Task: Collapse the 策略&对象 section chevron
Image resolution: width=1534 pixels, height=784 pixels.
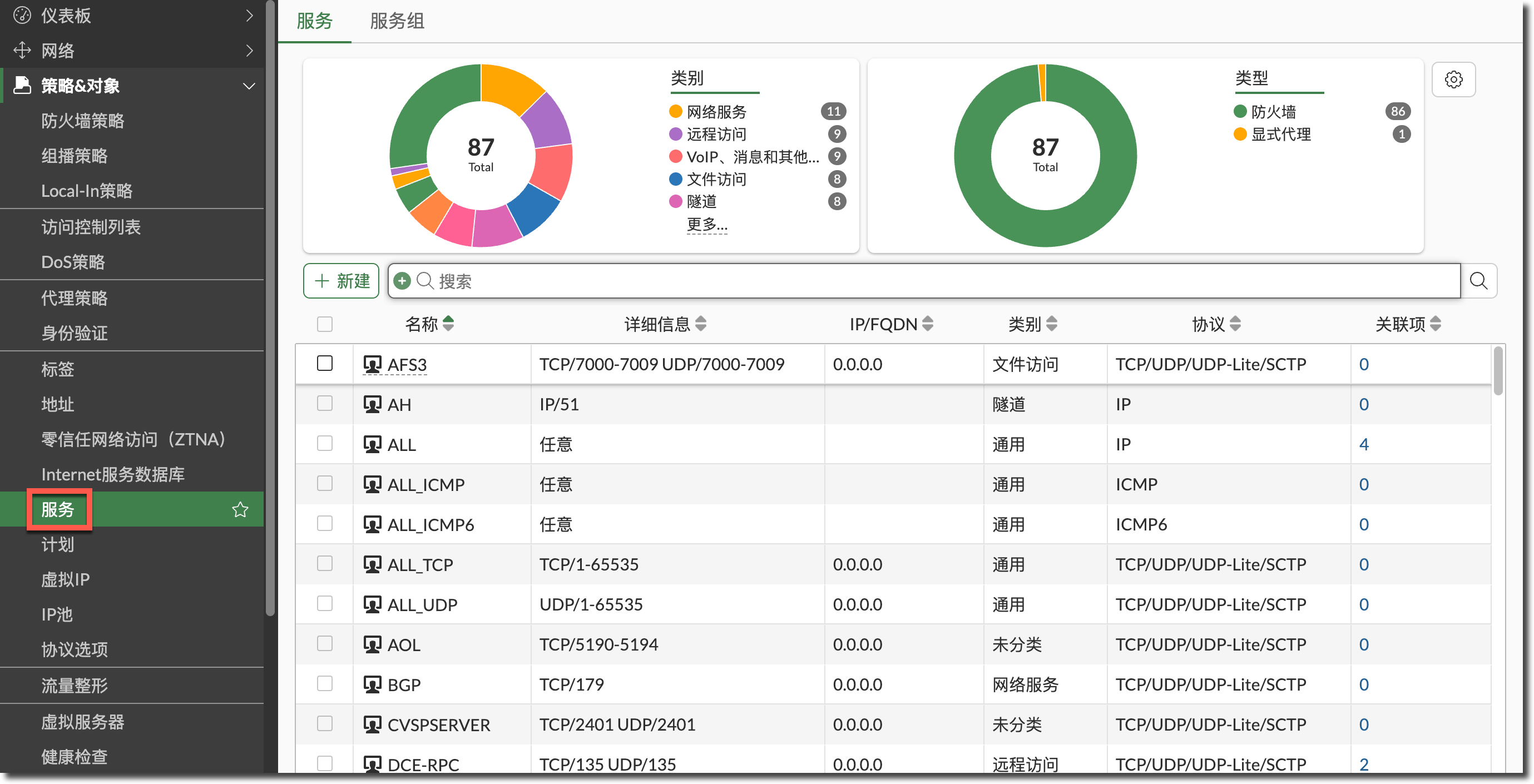Action: [250, 86]
